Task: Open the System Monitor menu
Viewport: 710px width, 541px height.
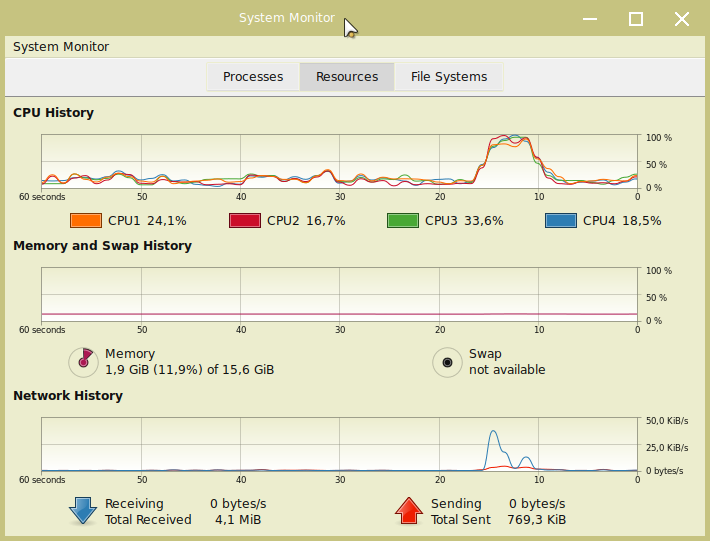Action: [61, 47]
